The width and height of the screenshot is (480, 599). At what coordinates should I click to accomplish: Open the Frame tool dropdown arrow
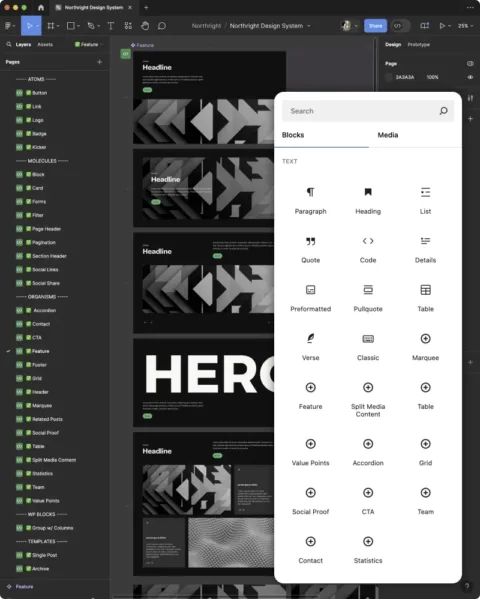pyautogui.click(x=58, y=26)
